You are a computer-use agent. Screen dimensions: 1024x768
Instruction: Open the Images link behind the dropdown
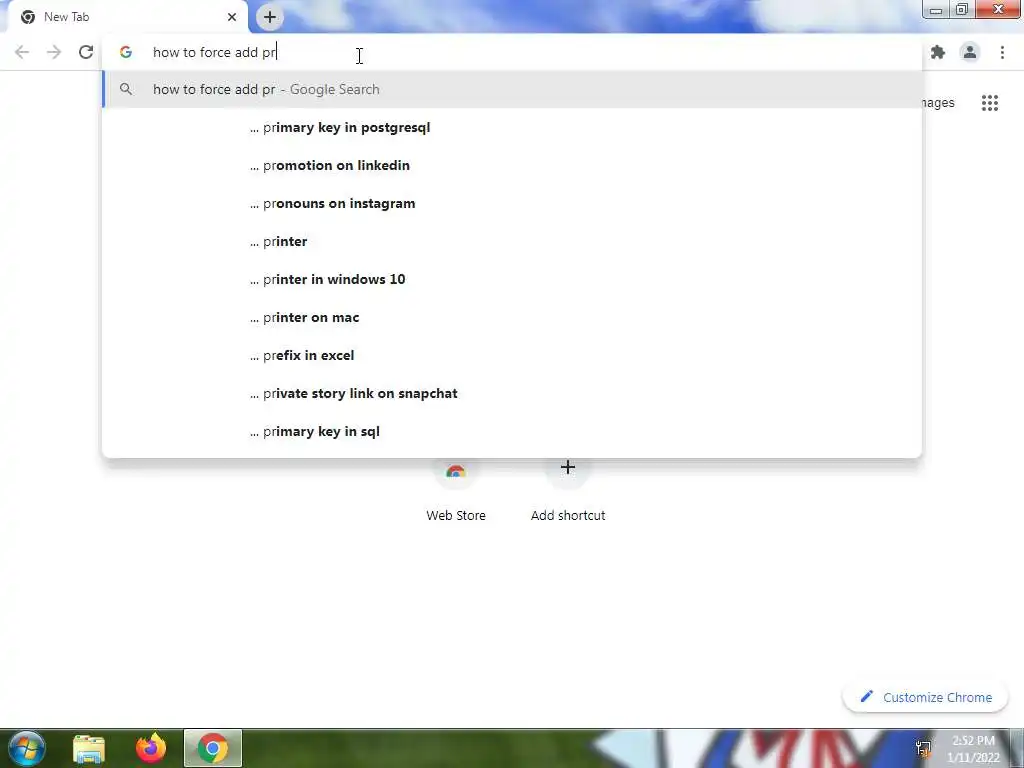pos(939,103)
